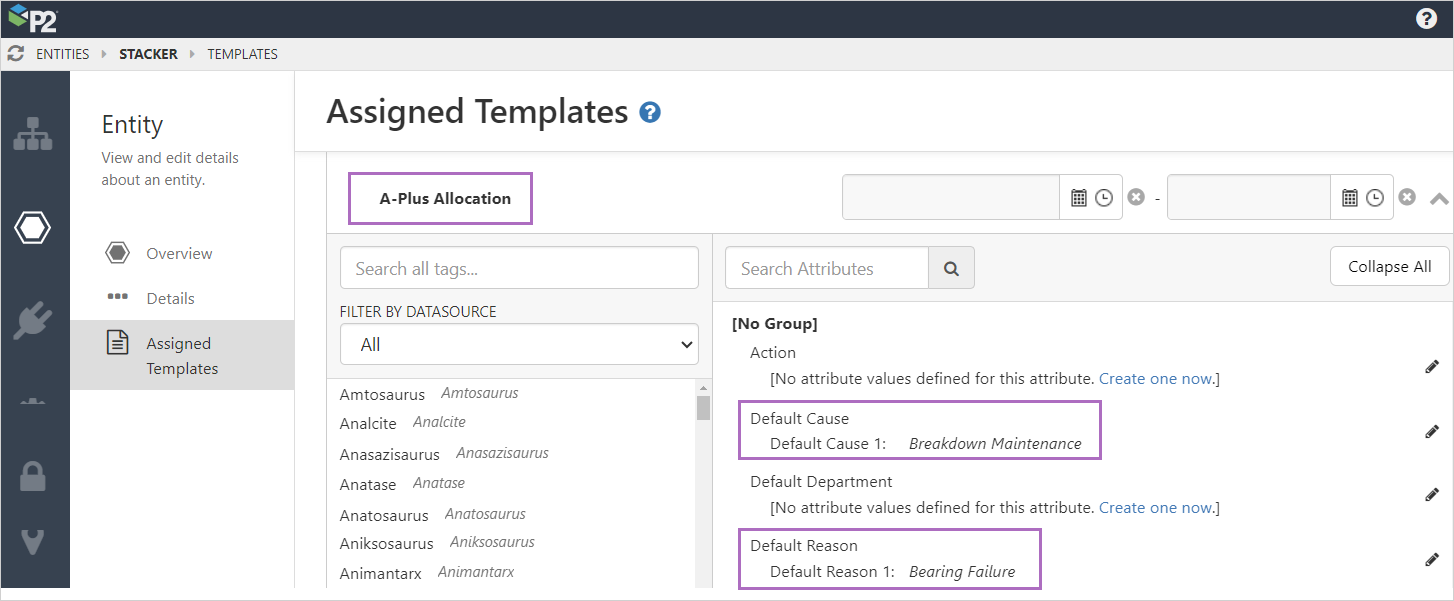Image resolution: width=1454 pixels, height=601 pixels.
Task: Clear the end date with its X icon
Action: [x=1407, y=198]
